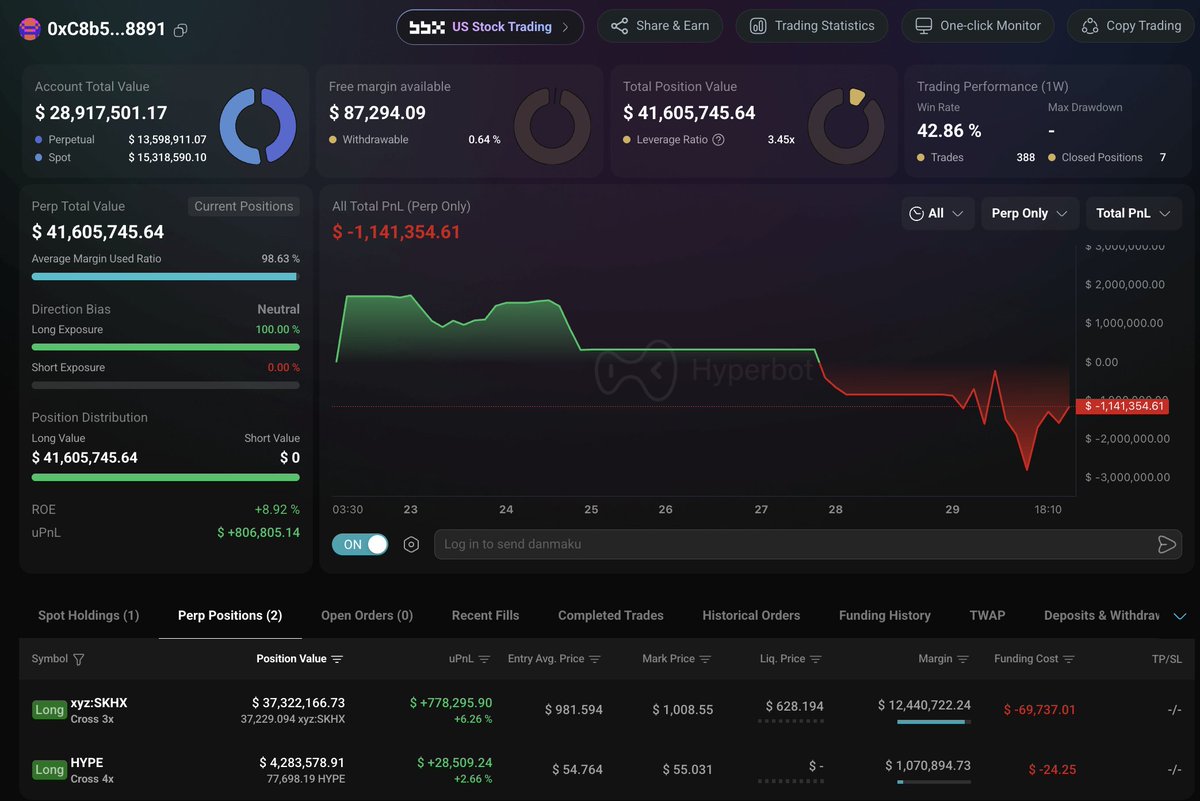The height and width of the screenshot is (801, 1200).
Task: Toggle the Current Positions button
Action: pyautogui.click(x=244, y=206)
